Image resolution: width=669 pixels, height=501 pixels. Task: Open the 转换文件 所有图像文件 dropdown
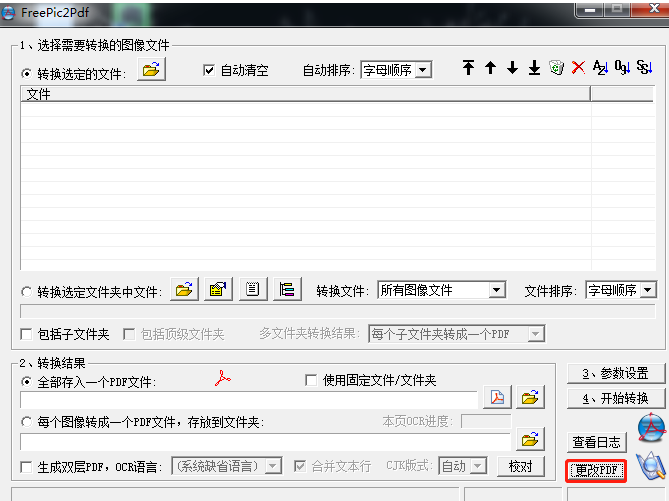click(496, 290)
